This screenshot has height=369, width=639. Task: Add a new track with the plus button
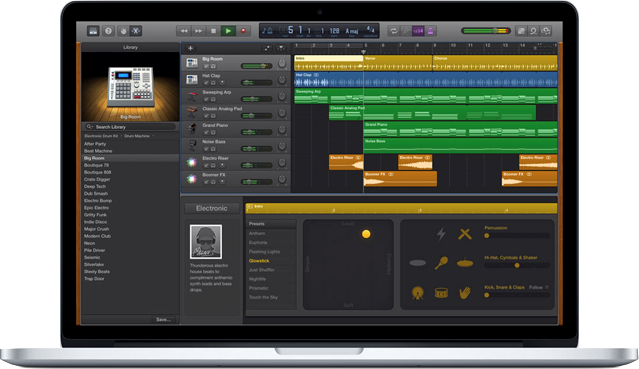[x=190, y=48]
